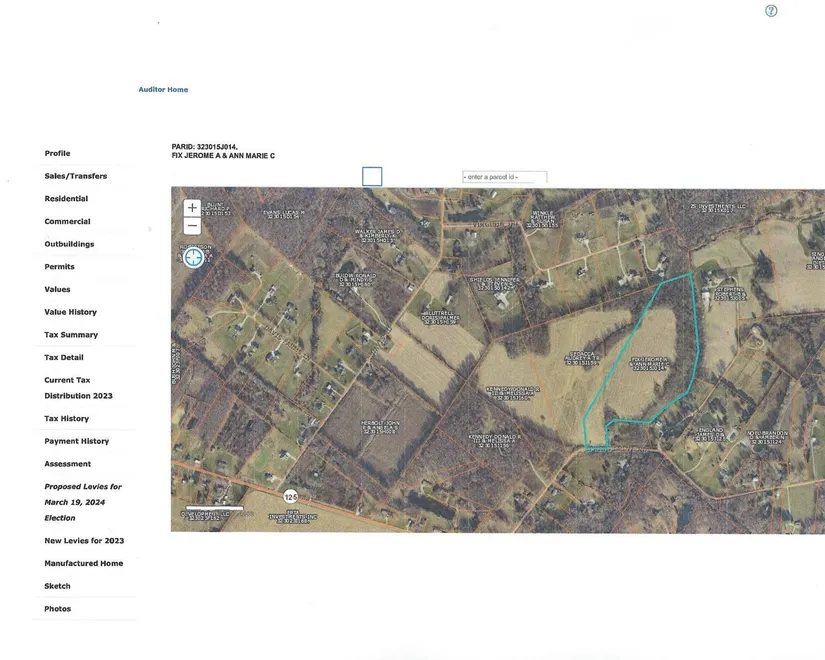Go to Auditor Home link
The image size is (825, 660).
[x=163, y=90]
